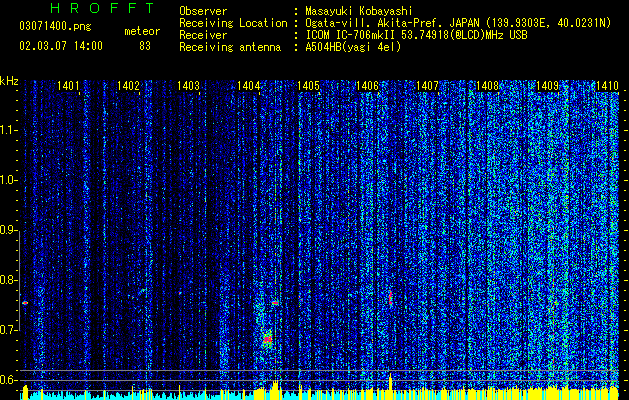Click the 1404 time marker
The image size is (629, 400).
pos(248,85)
